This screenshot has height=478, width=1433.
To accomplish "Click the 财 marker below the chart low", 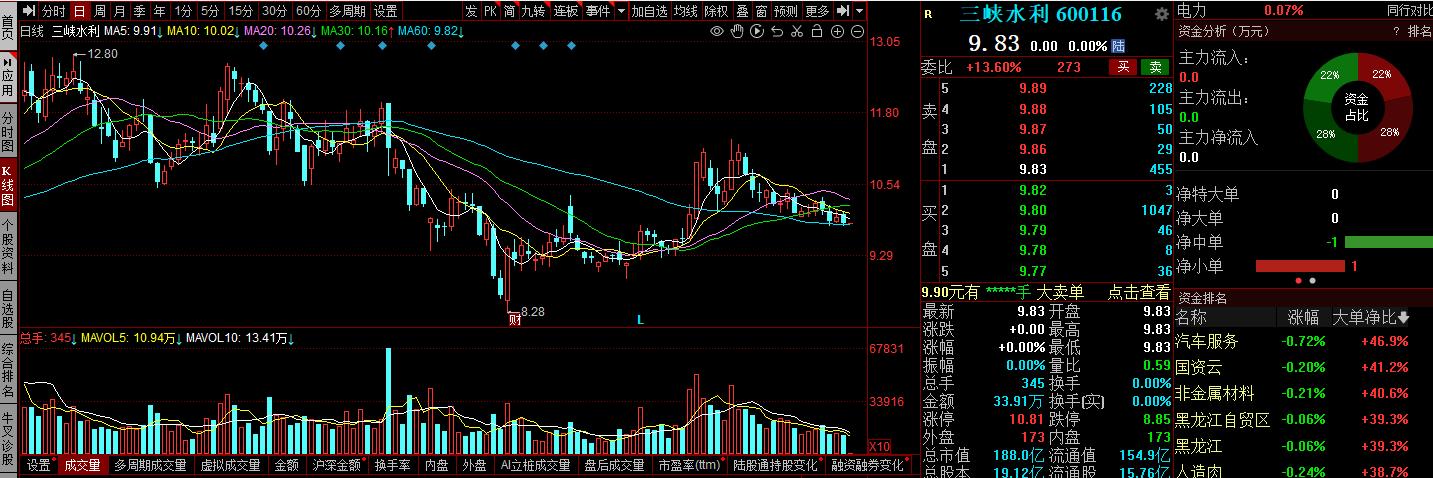I will [x=514, y=320].
